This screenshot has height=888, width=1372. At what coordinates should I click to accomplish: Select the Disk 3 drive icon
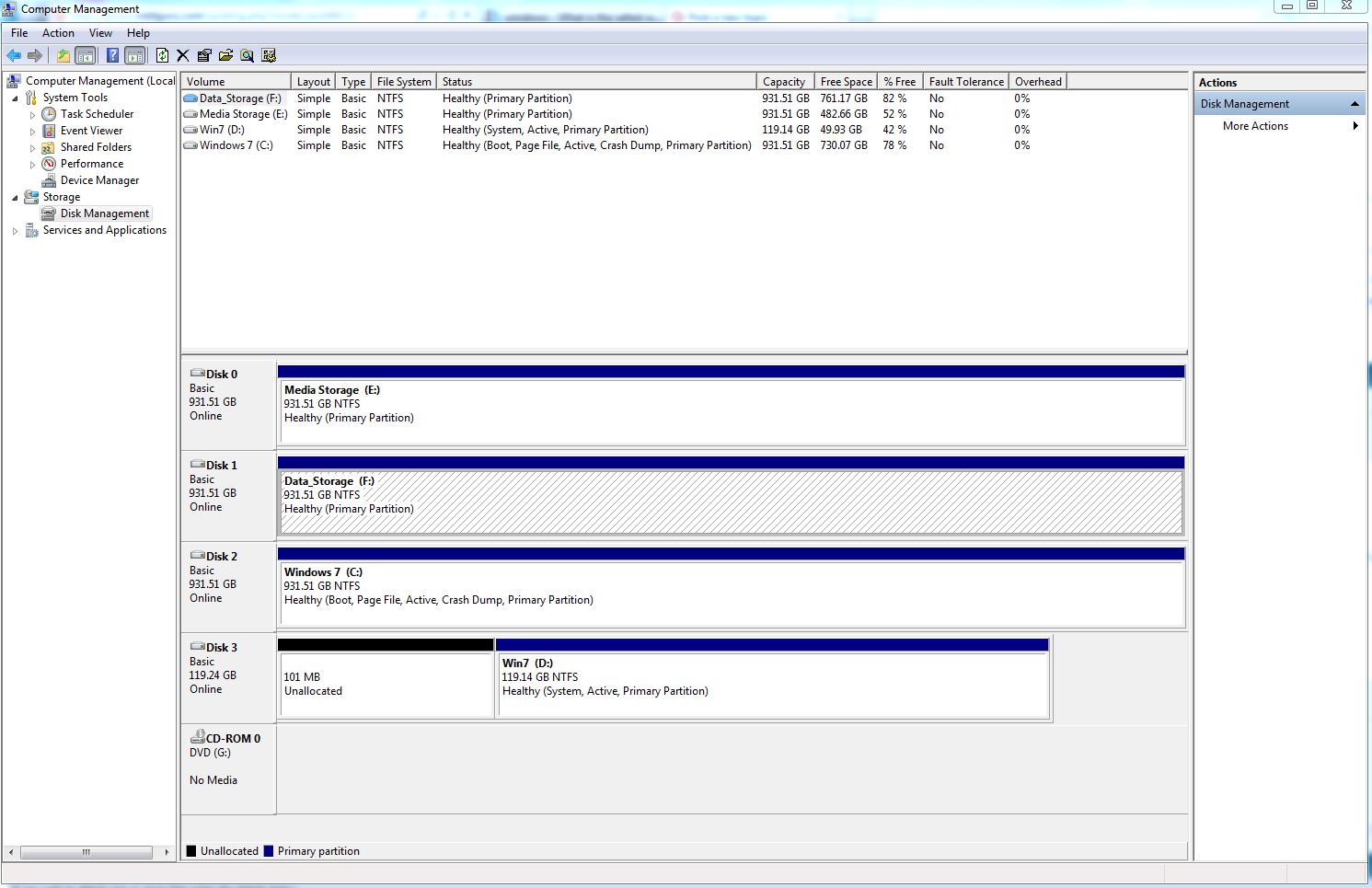[197, 647]
